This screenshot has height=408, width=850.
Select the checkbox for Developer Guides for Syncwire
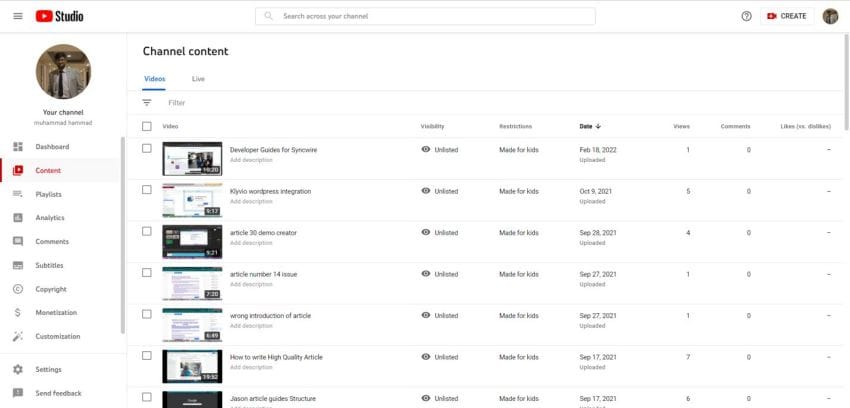point(147,148)
